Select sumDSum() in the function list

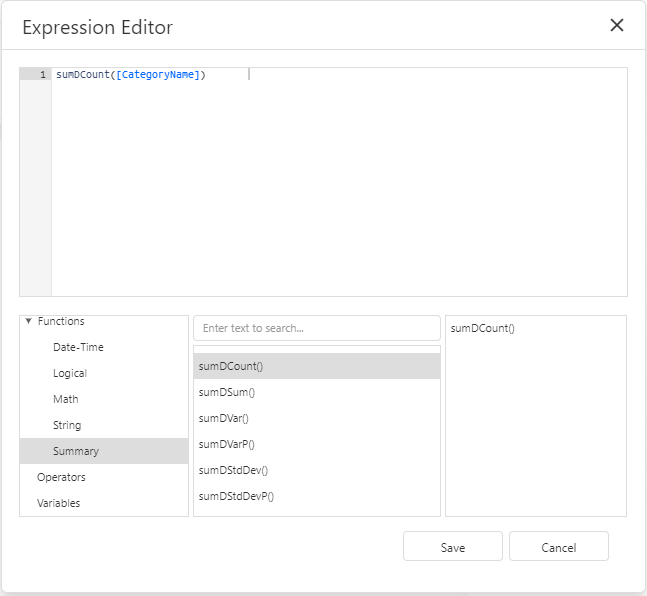click(x=227, y=392)
